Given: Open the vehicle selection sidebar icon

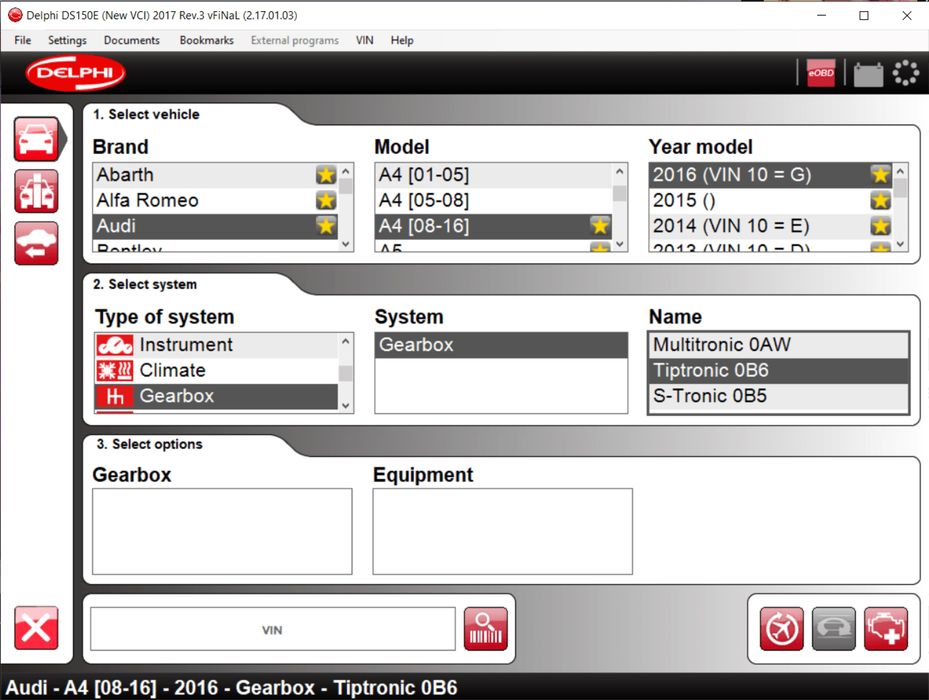Looking at the screenshot, I should point(36,139).
